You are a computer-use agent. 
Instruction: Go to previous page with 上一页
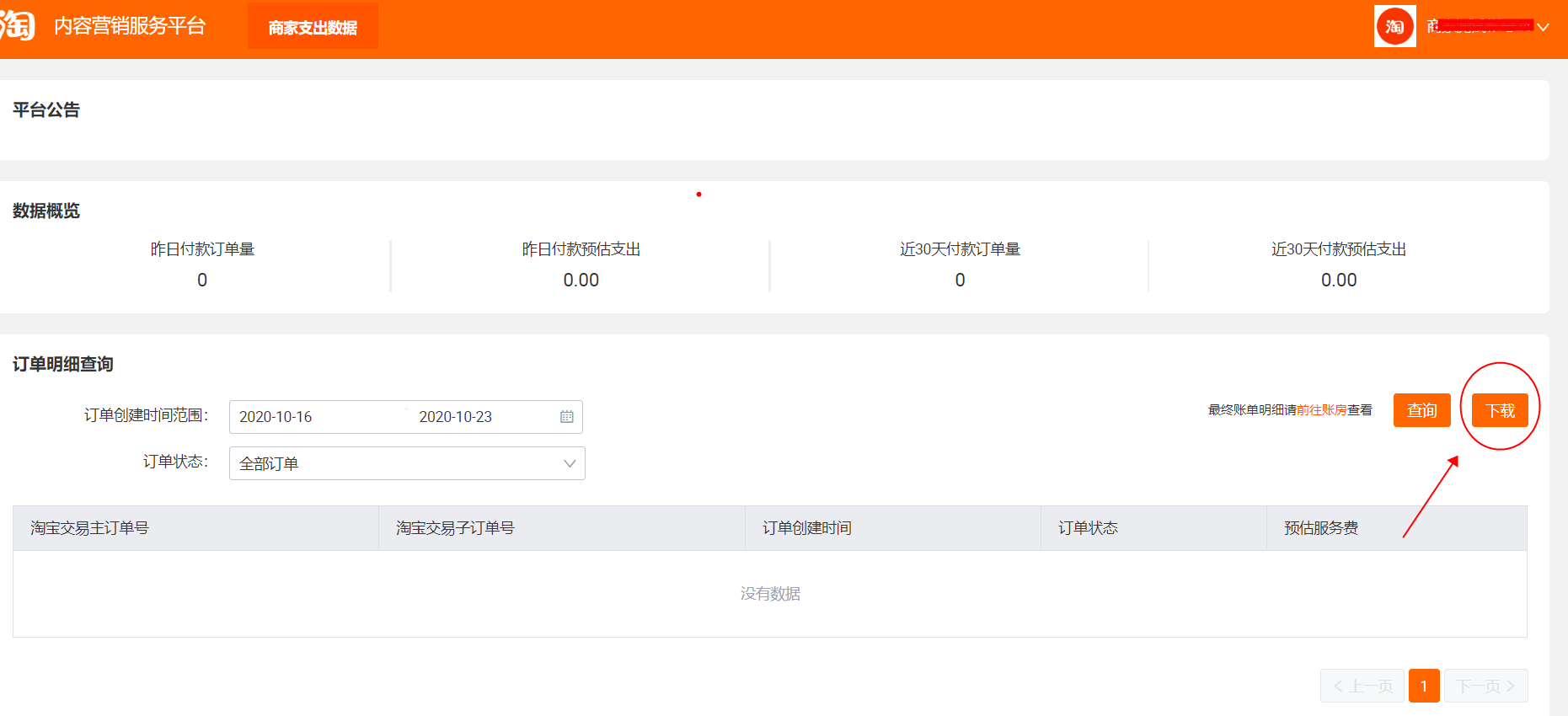[x=1362, y=686]
